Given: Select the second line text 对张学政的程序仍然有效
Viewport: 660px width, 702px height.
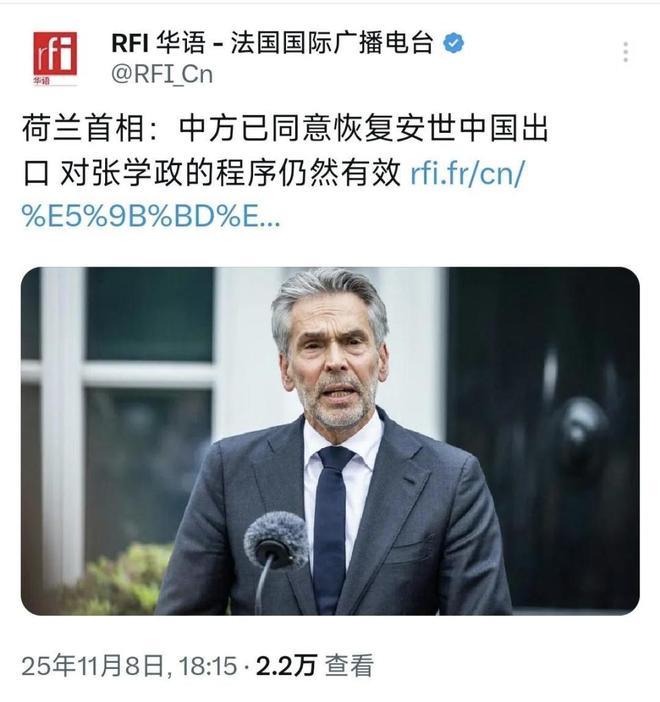Looking at the screenshot, I should [x=230, y=173].
